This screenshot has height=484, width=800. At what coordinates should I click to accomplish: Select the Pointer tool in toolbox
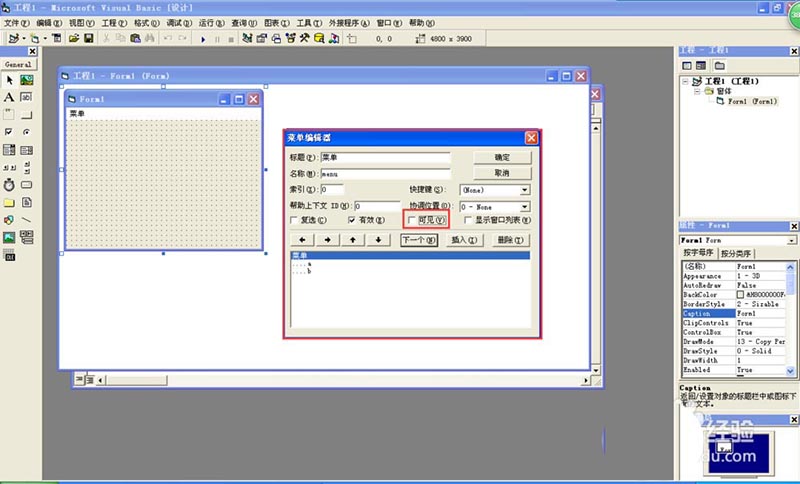(9, 80)
